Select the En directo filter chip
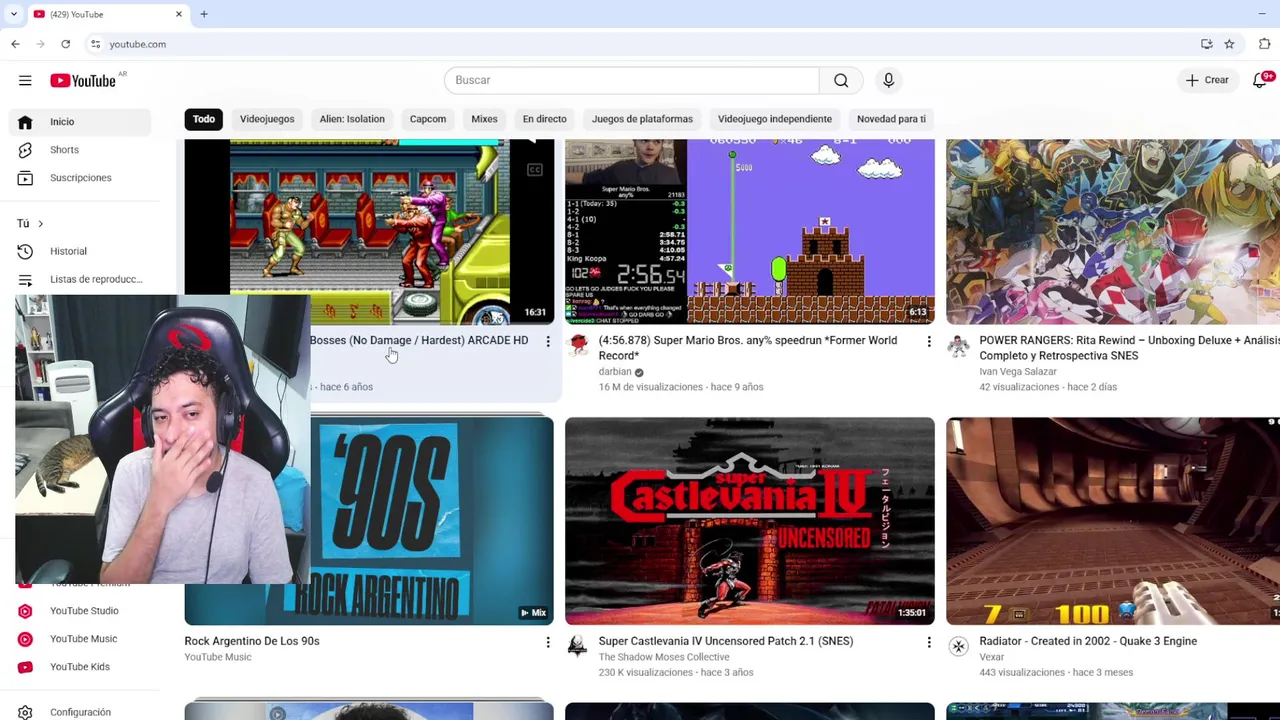The height and width of the screenshot is (720, 1280). tap(544, 119)
